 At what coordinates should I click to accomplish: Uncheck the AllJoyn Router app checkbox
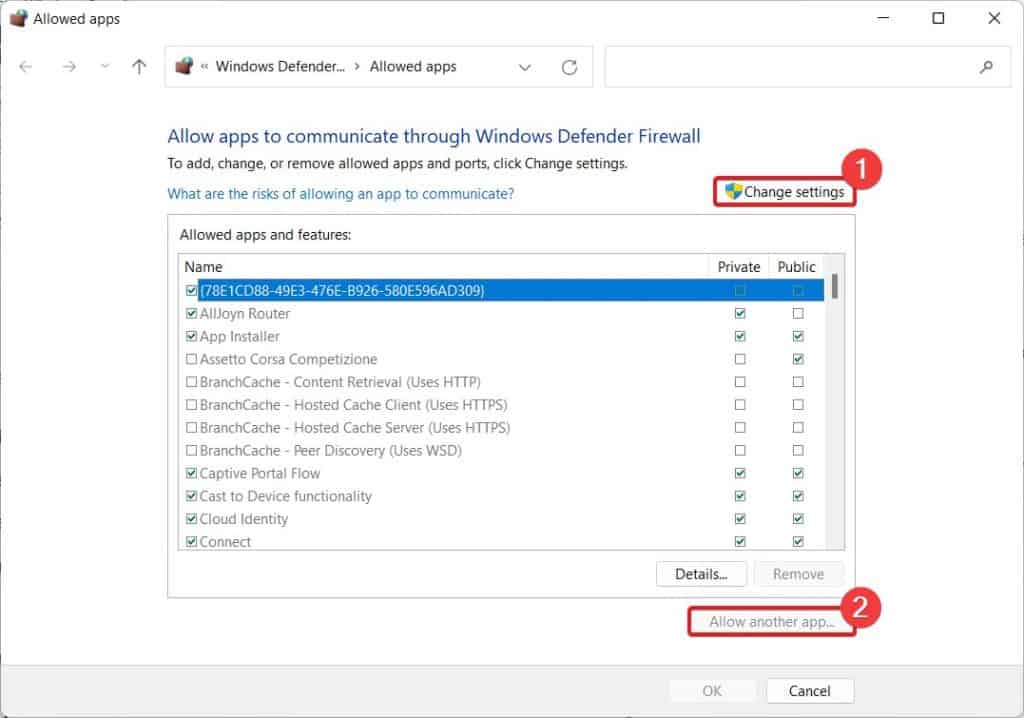pyautogui.click(x=191, y=314)
